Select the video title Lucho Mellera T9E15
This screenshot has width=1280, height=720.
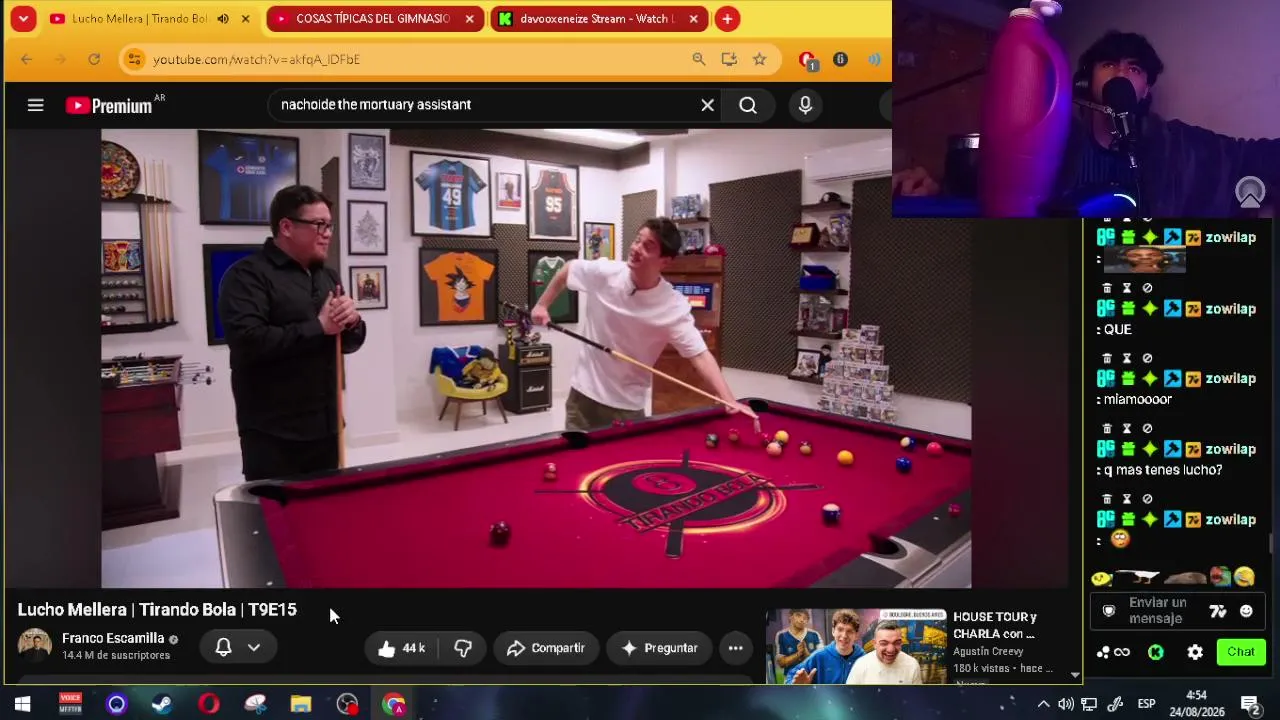[x=157, y=609]
